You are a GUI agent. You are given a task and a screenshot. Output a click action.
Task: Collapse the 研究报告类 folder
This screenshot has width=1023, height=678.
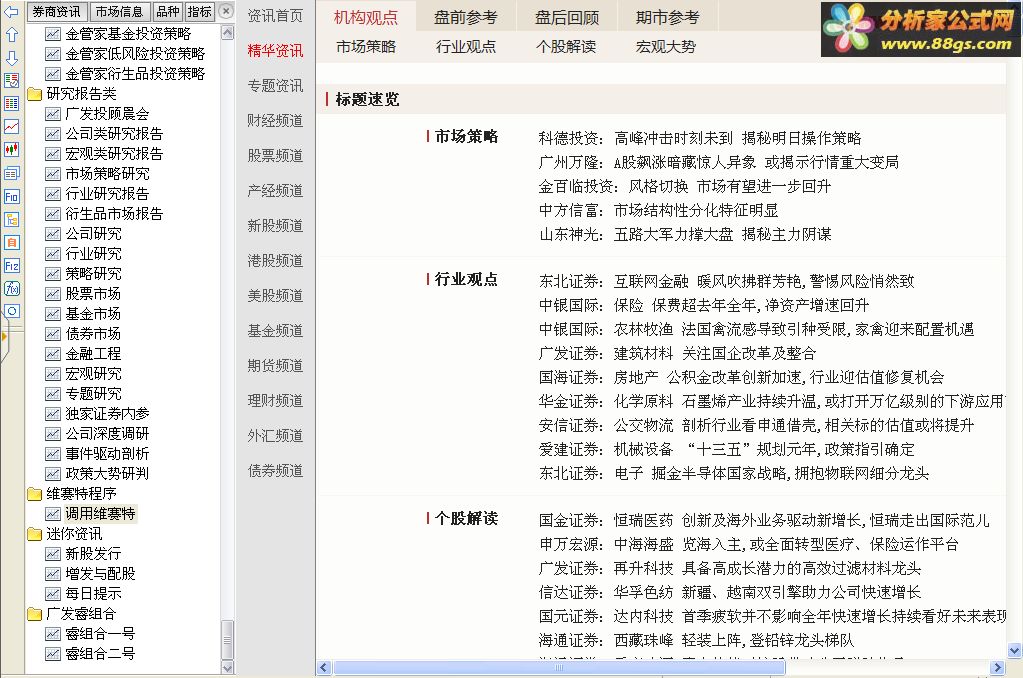click(34, 95)
